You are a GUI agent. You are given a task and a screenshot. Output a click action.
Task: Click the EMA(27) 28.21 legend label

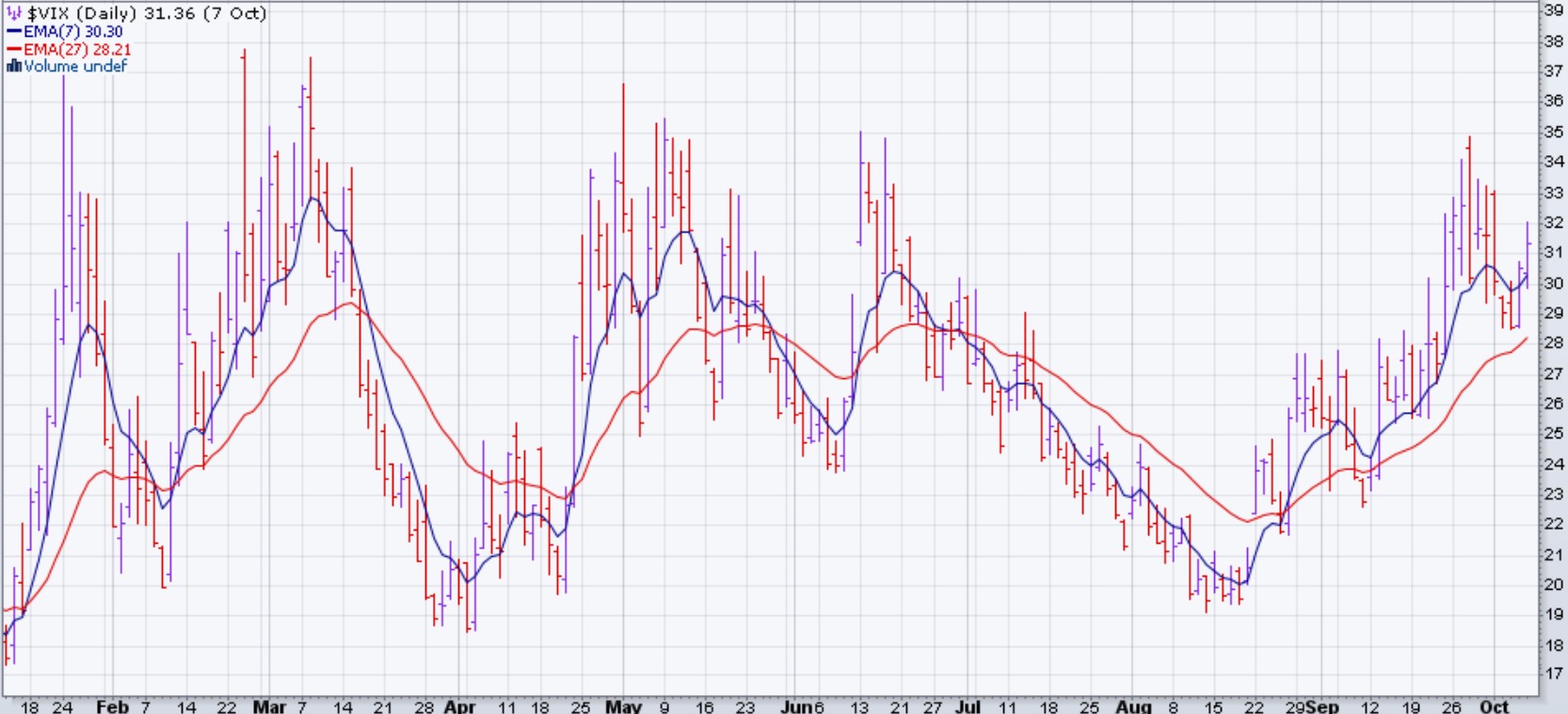[77, 49]
